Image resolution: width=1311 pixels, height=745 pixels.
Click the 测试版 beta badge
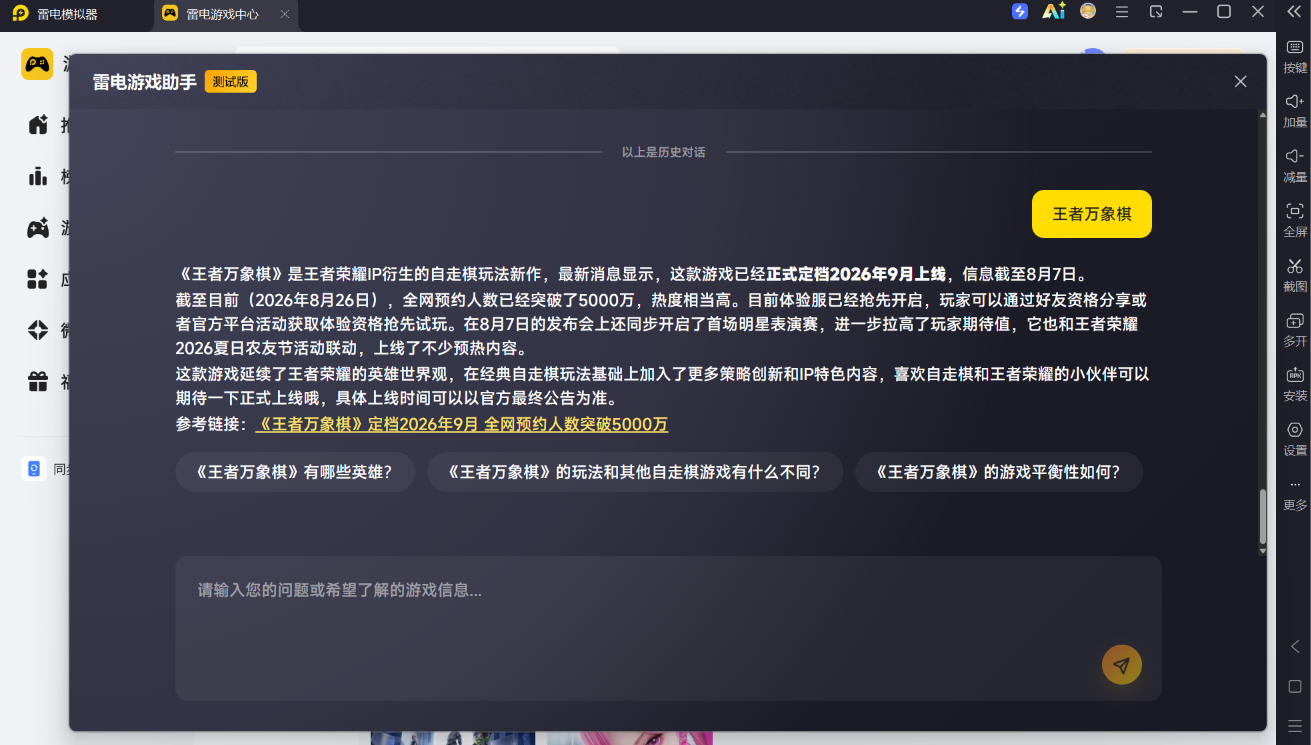click(231, 82)
